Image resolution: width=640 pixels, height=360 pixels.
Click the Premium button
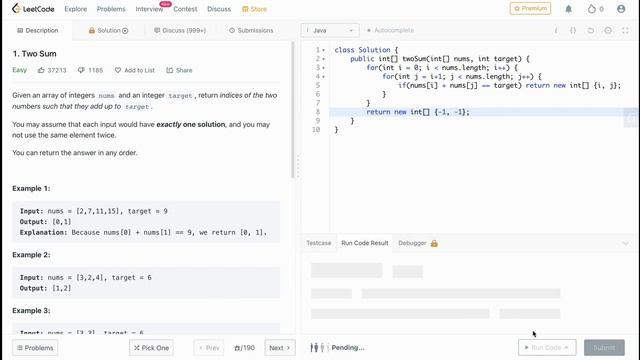coord(530,8)
